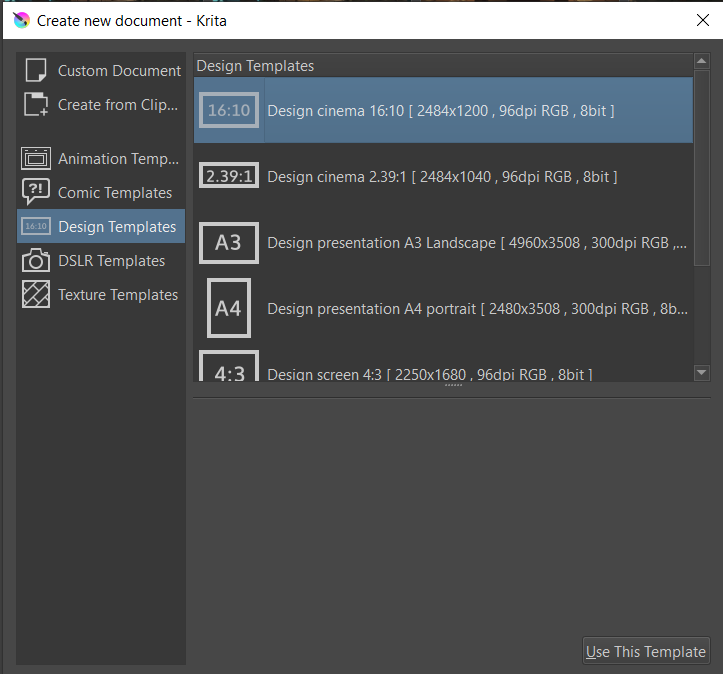Click the Design Templates 16:10 sidebar icon

(36, 226)
